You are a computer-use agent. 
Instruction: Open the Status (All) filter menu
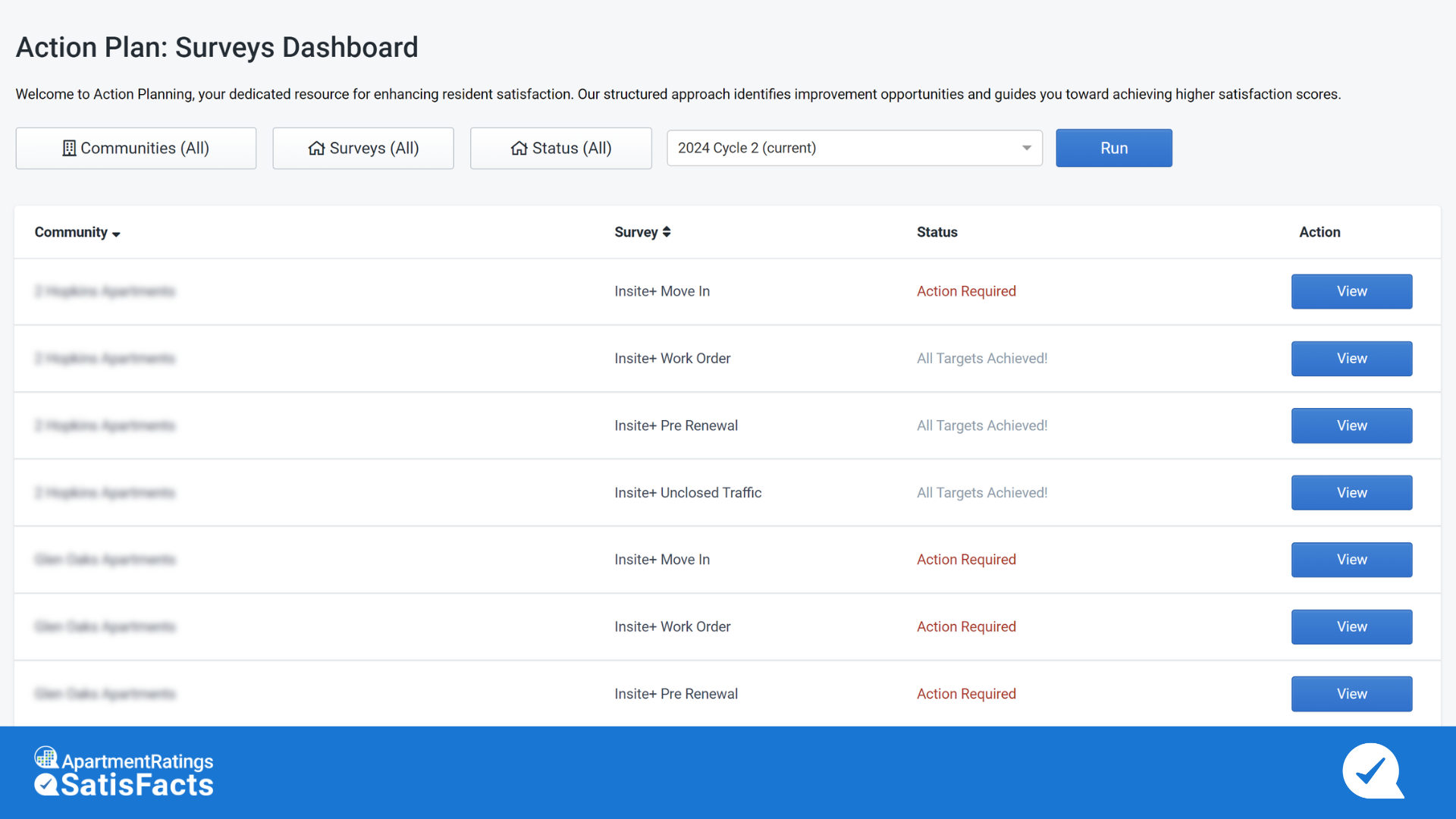point(561,148)
